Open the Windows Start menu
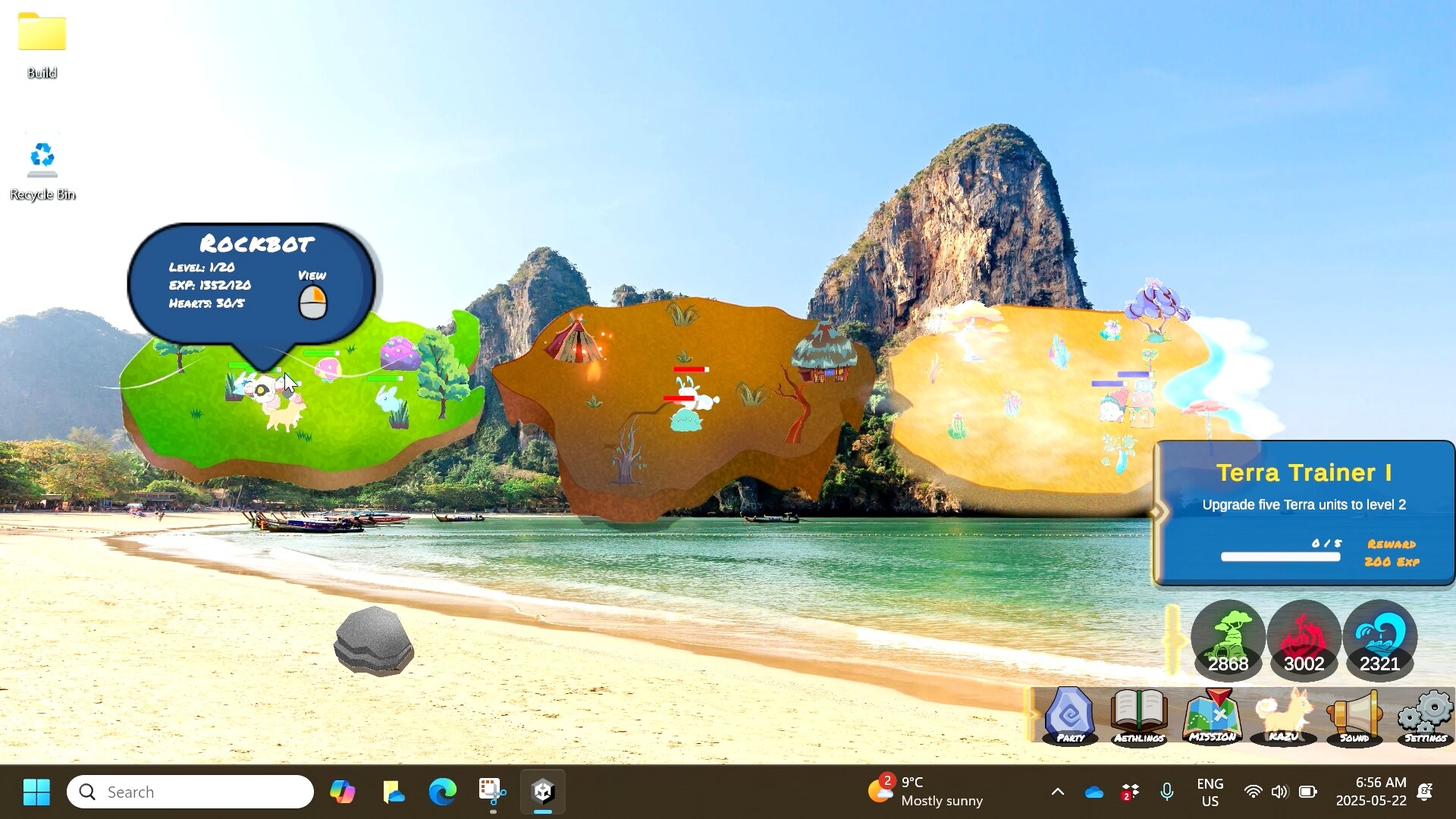The height and width of the screenshot is (819, 1456). (36, 791)
